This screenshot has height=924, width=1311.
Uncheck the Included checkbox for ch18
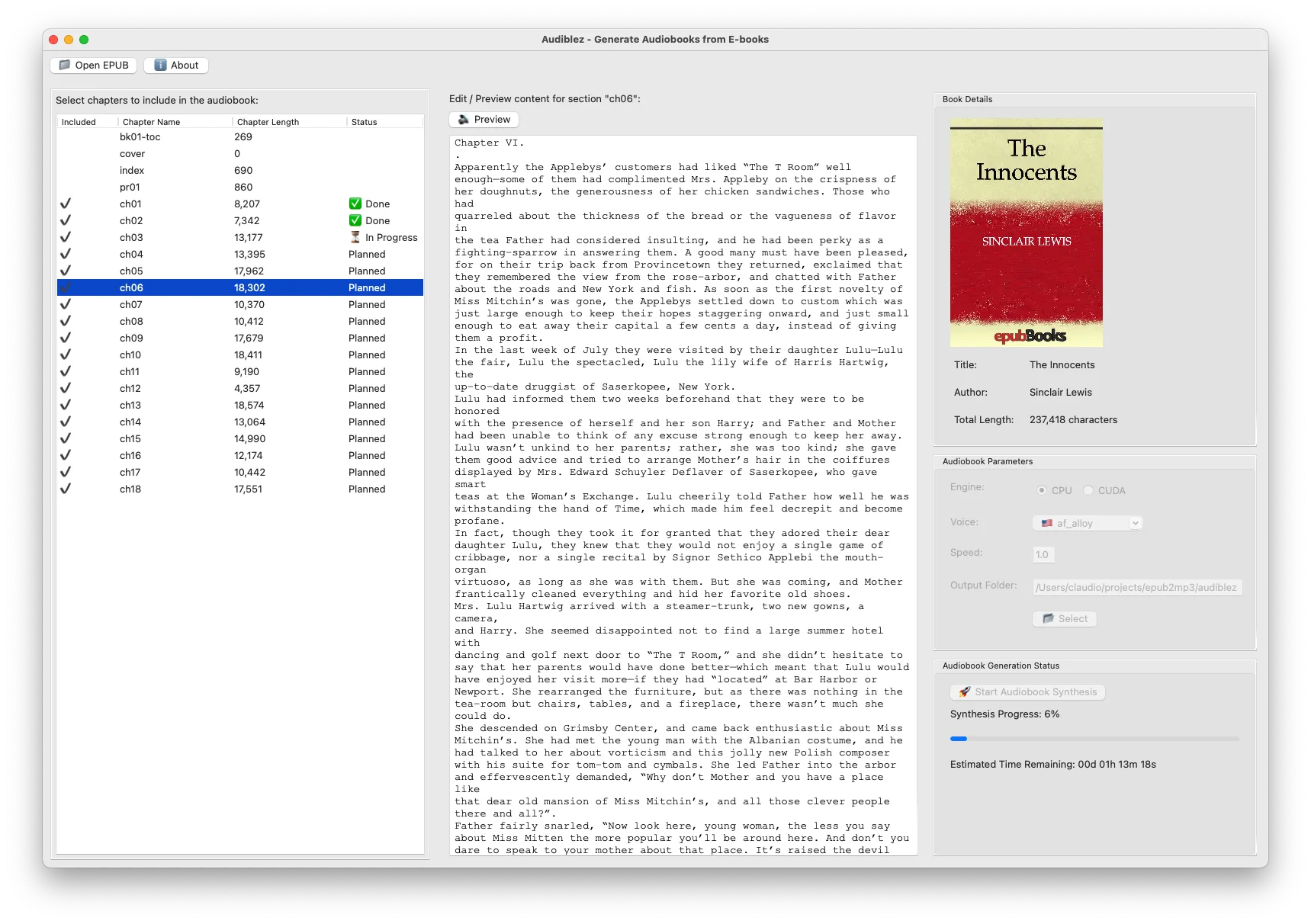[x=66, y=489]
